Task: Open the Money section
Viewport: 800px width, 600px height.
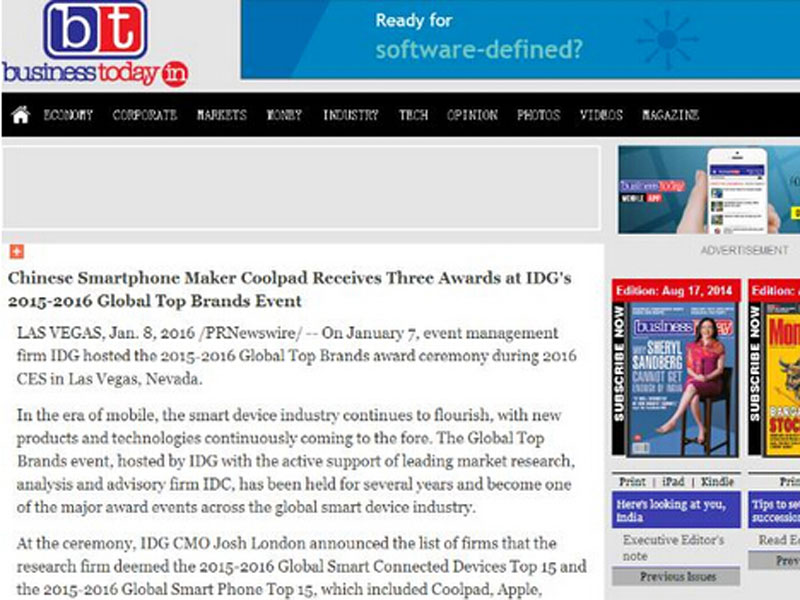Action: click(x=284, y=115)
